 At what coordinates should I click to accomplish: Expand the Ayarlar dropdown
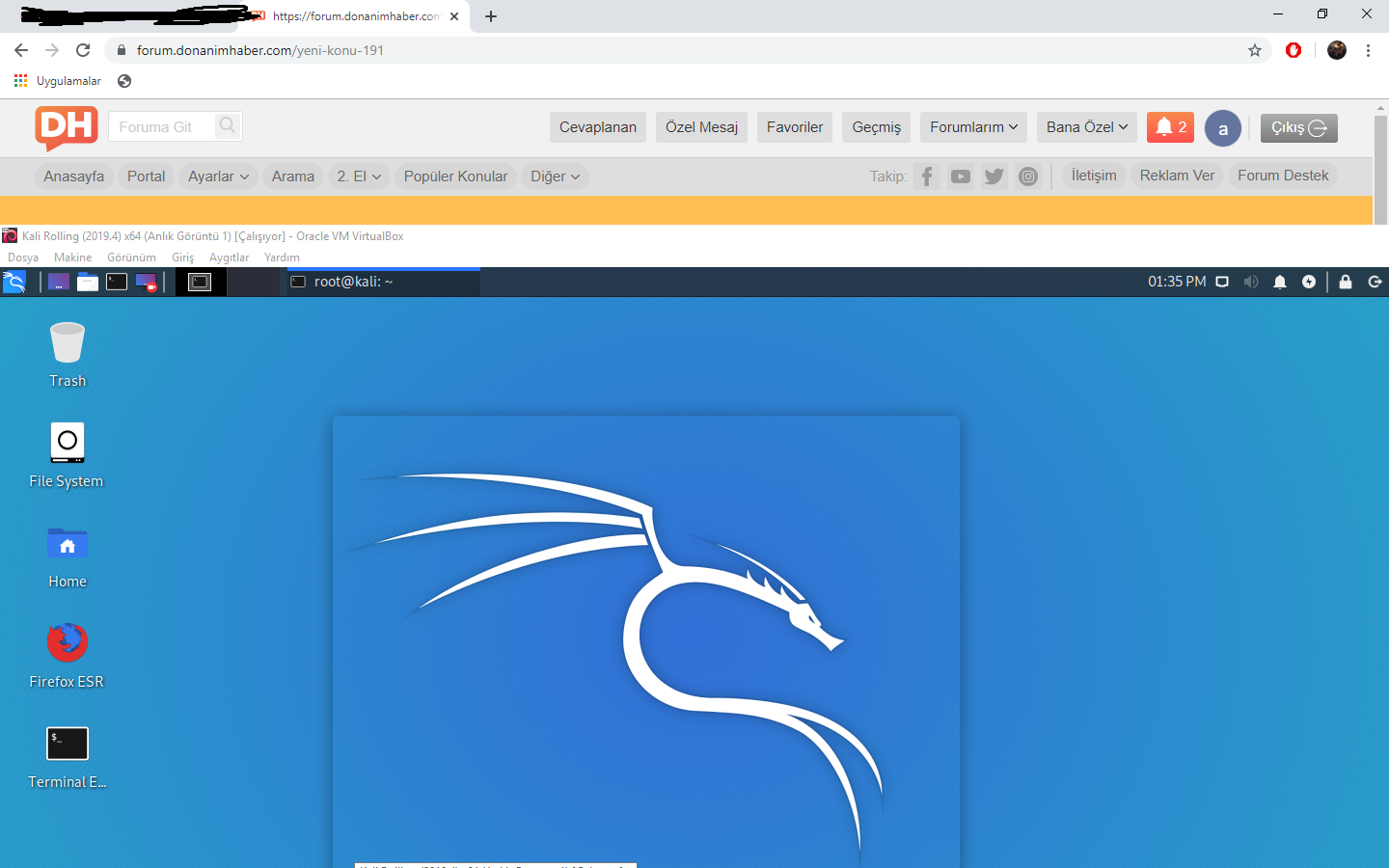coord(218,176)
